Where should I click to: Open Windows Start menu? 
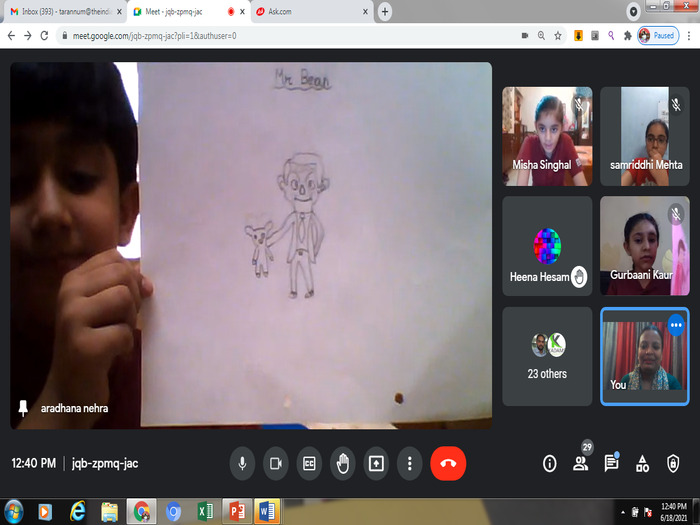coord(13,512)
